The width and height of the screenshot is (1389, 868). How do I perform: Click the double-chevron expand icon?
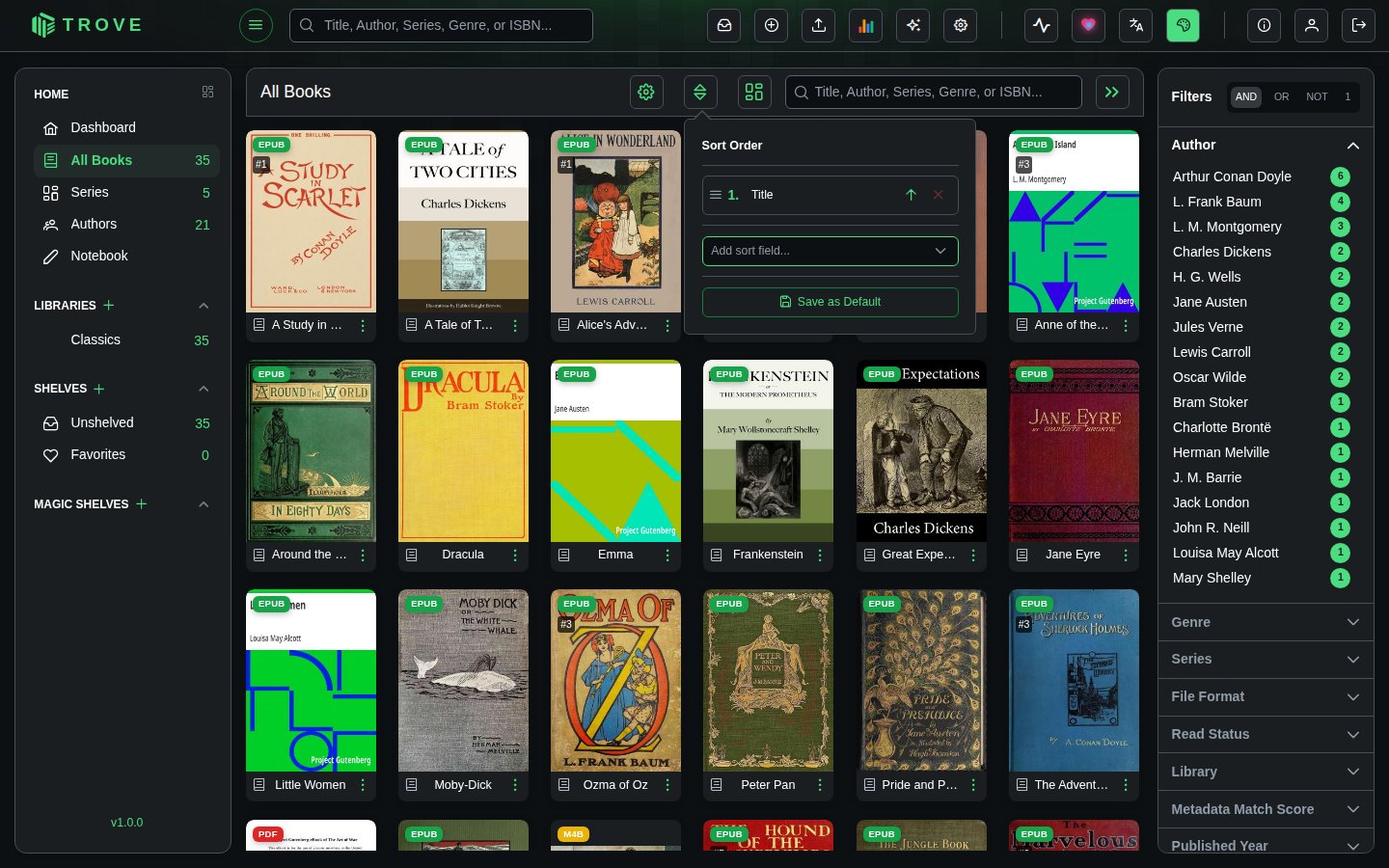point(1112,93)
